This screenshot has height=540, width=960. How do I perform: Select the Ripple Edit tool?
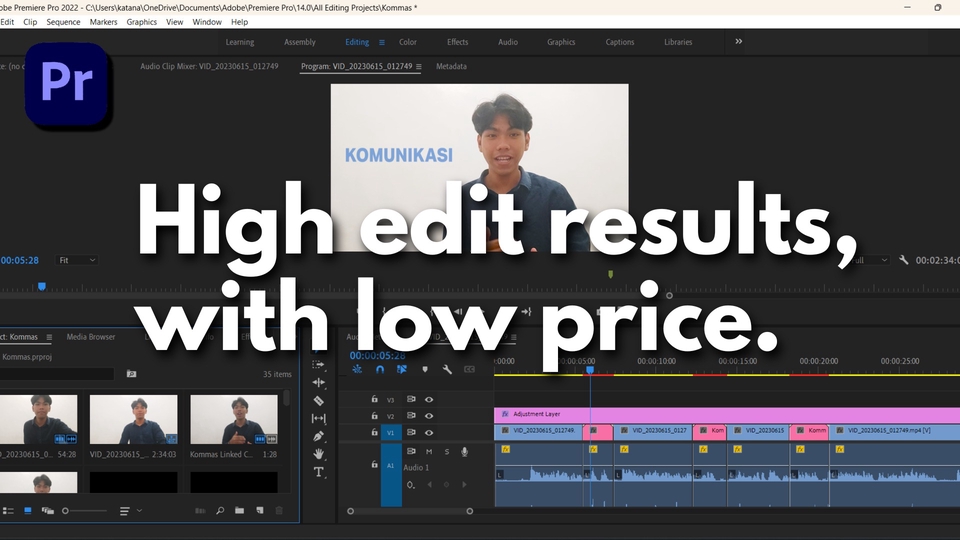click(318, 383)
